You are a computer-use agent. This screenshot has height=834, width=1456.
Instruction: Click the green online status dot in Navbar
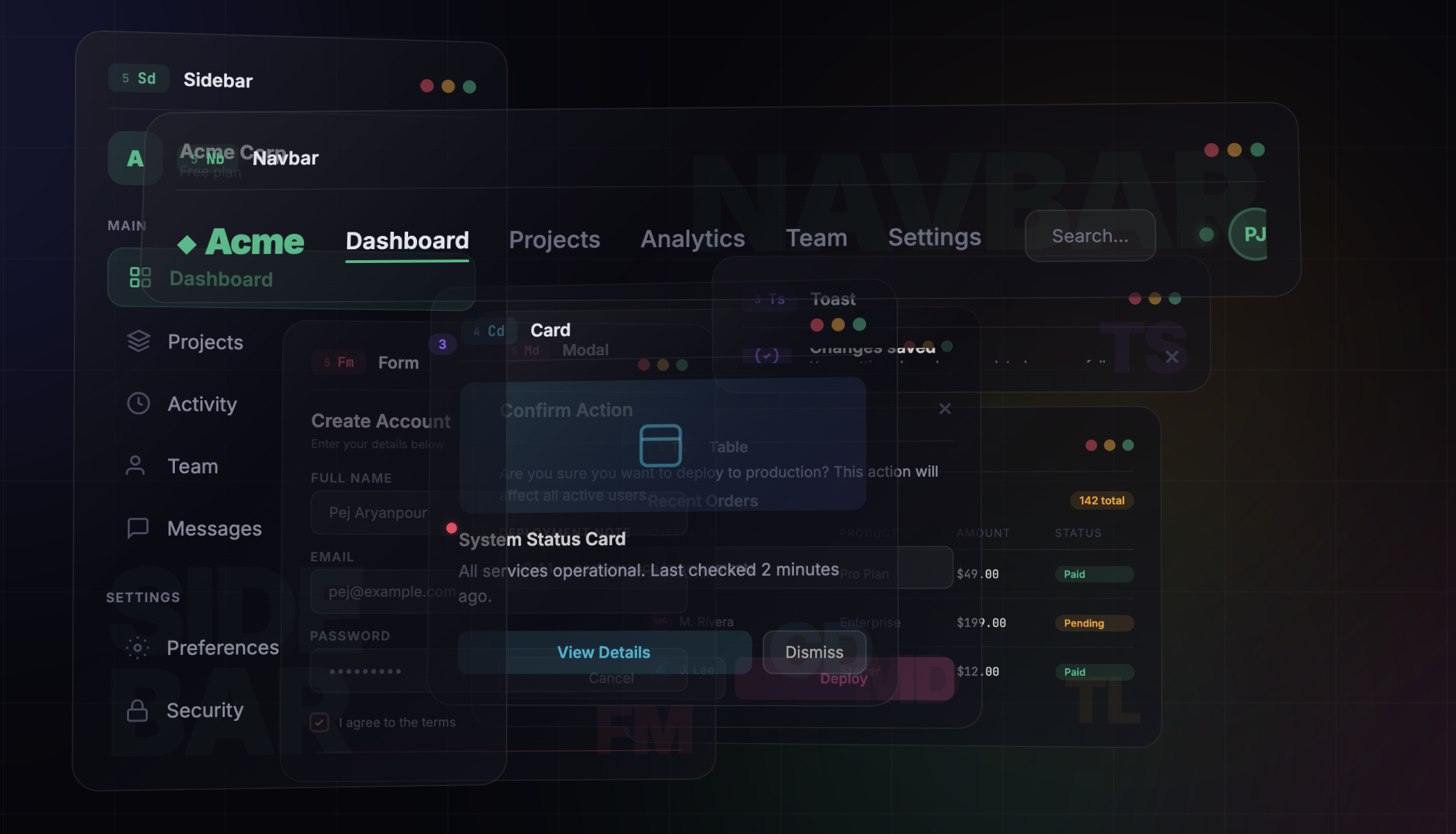click(1206, 235)
